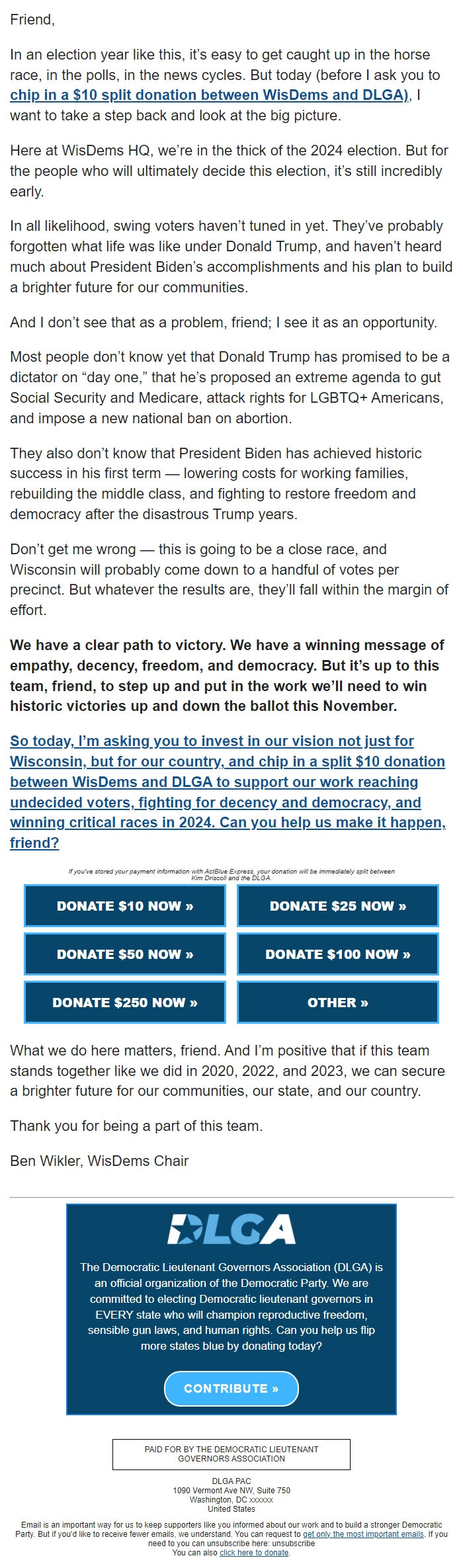Image resolution: width=463 pixels, height=1568 pixels.
Task: Select DONATE $10 NOW
Action: 124,906
